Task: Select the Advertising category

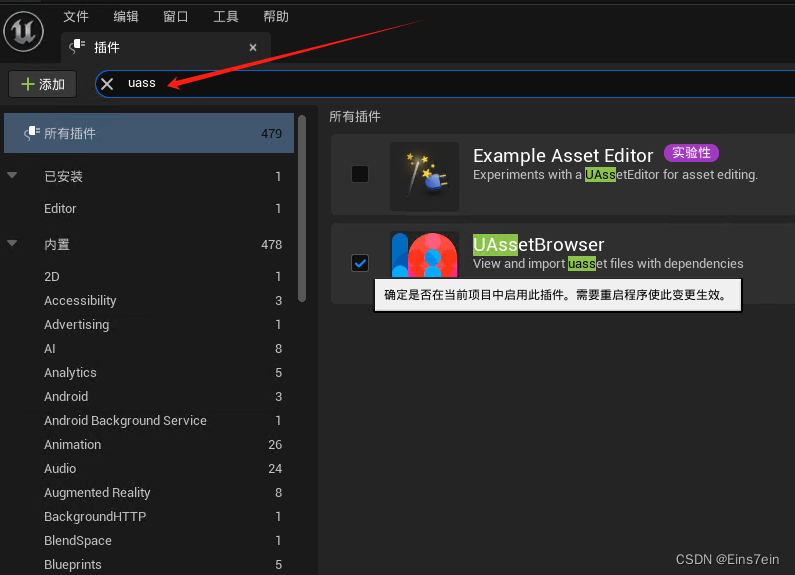Action: 149,325
